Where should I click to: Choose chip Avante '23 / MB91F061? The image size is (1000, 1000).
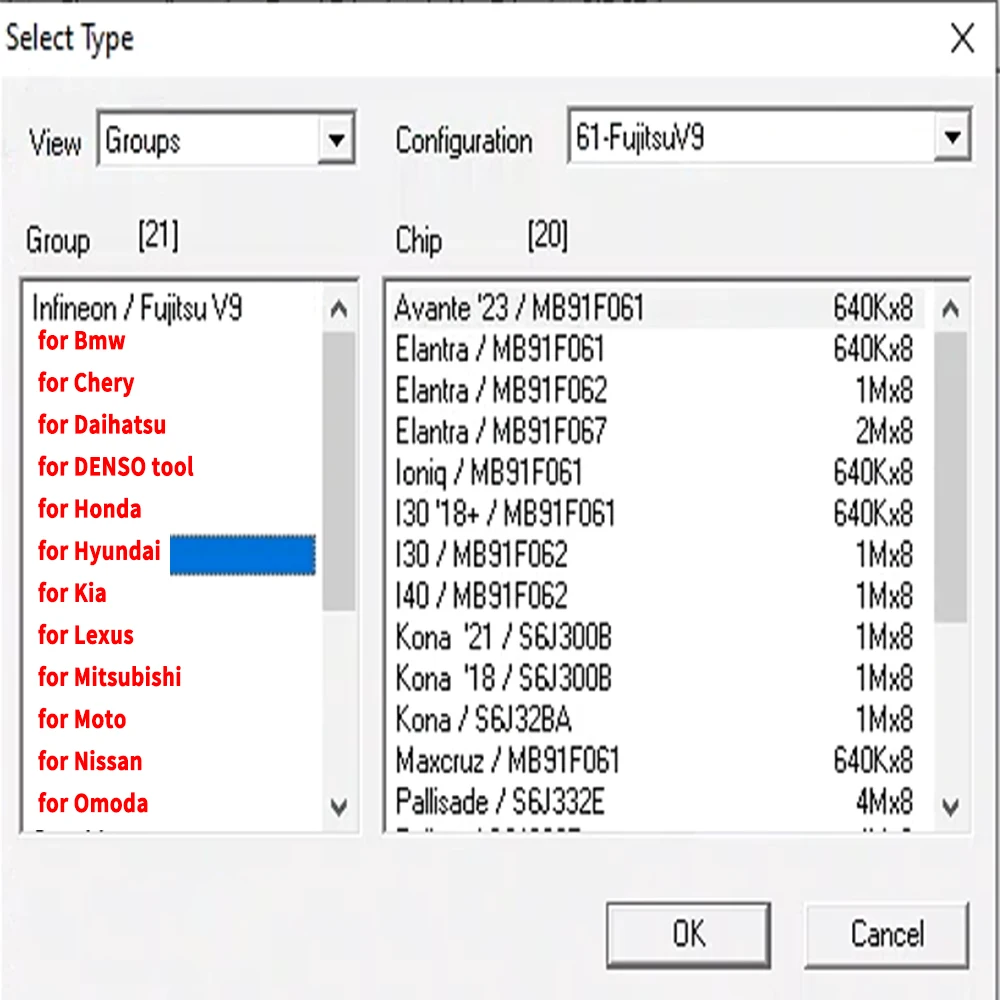[657, 308]
